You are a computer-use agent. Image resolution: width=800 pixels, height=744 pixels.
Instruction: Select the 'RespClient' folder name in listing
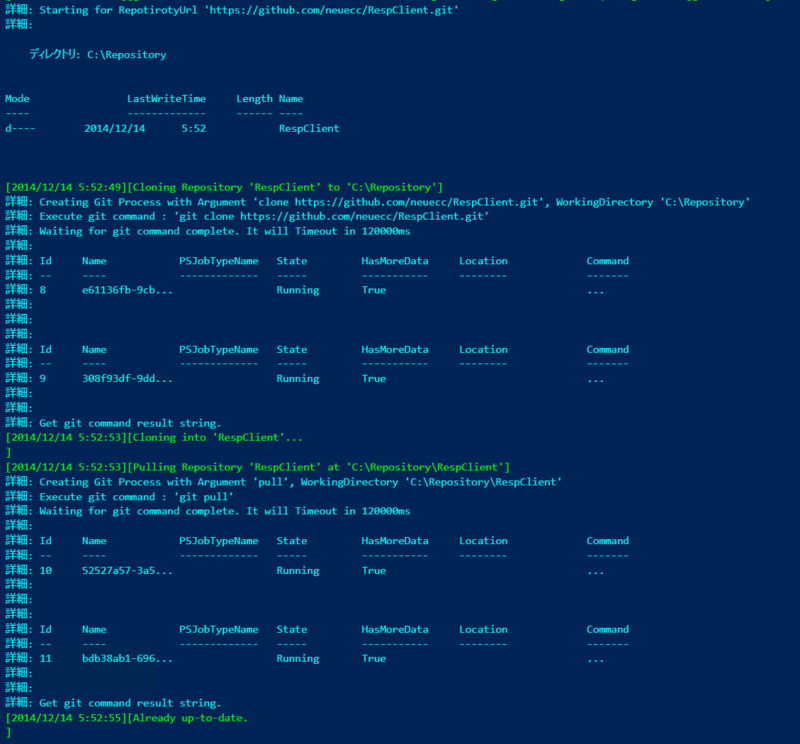309,129
